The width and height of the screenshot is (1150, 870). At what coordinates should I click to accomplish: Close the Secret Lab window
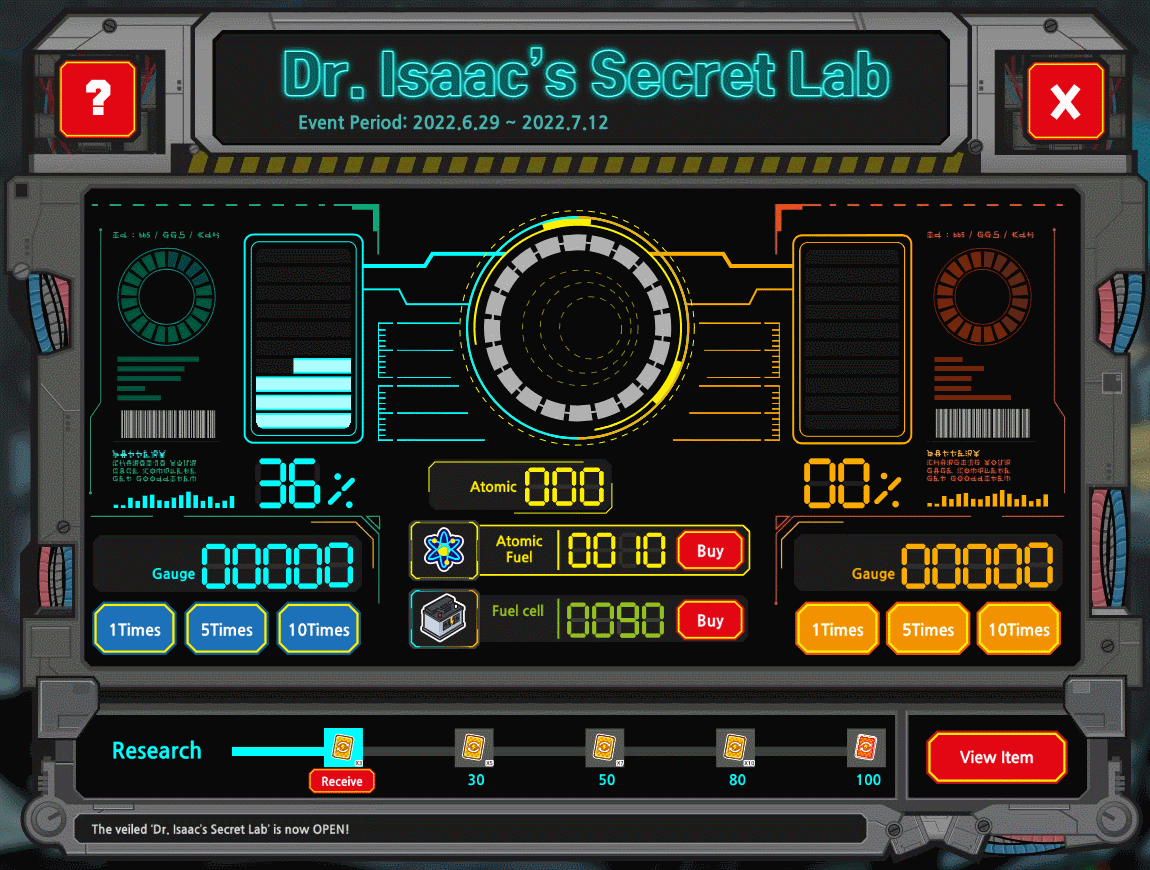1065,100
